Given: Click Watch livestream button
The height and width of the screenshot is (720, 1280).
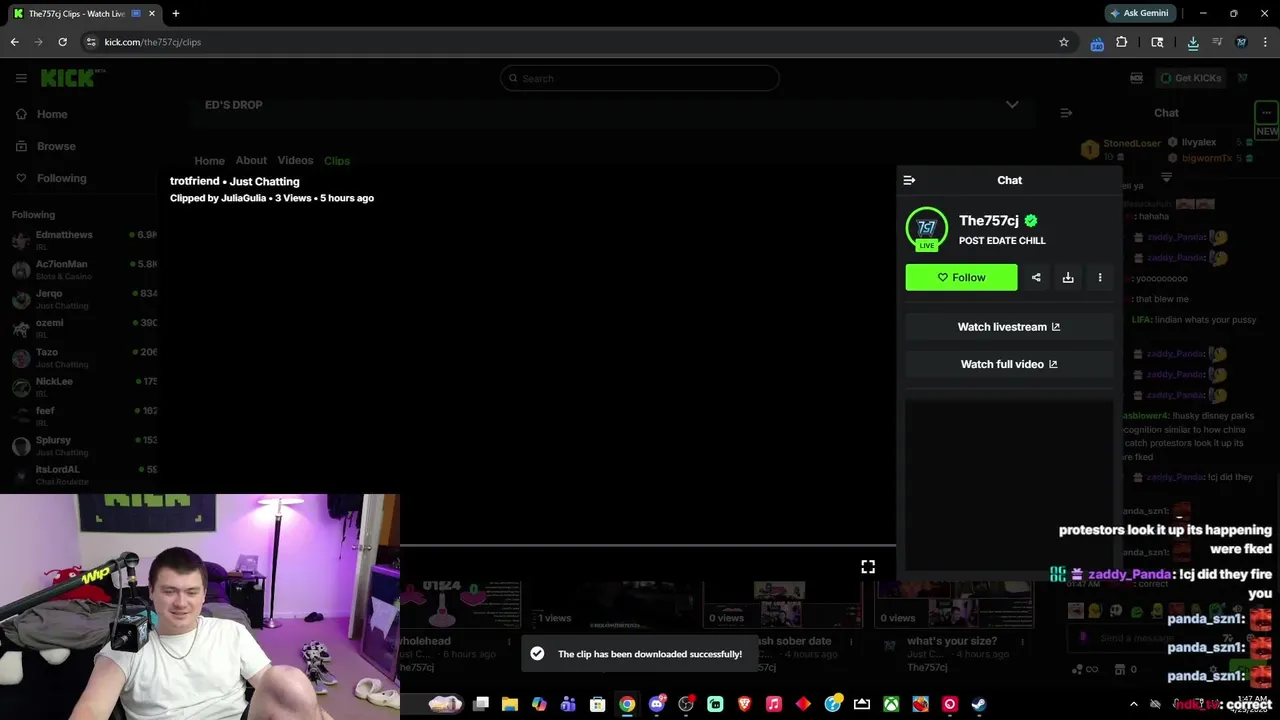Looking at the screenshot, I should pyautogui.click(x=1009, y=327).
